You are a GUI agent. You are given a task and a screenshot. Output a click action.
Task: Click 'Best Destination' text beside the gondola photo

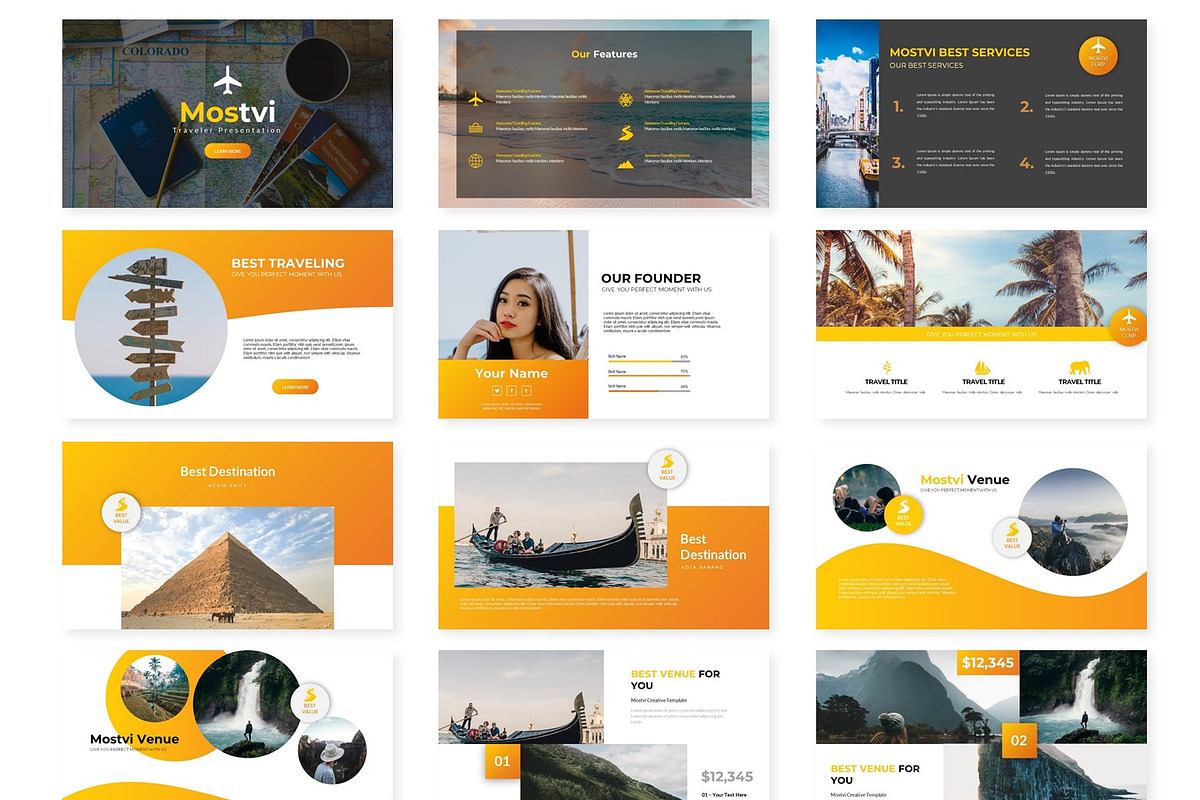(x=713, y=547)
